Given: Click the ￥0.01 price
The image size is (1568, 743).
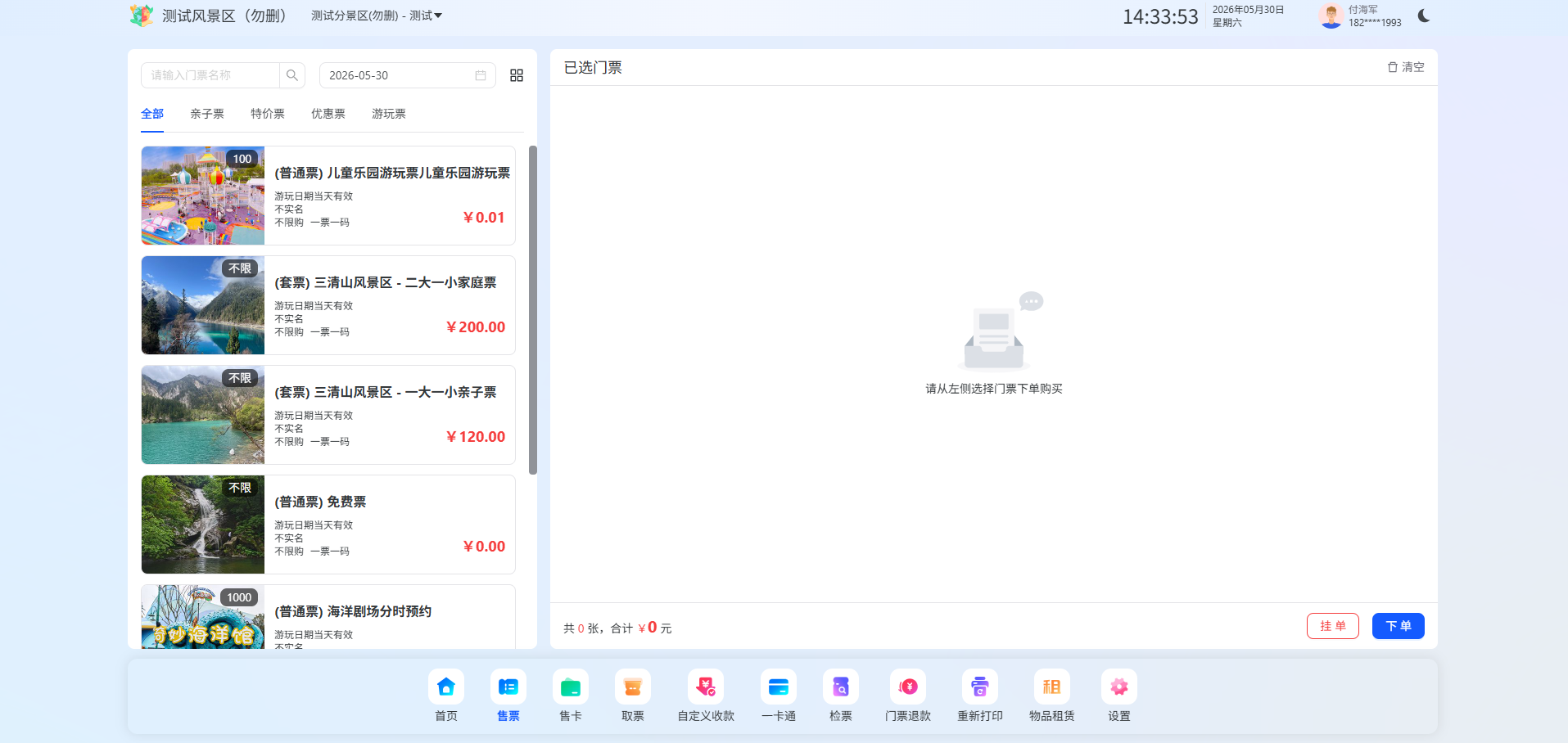Looking at the screenshot, I should click(x=484, y=218).
